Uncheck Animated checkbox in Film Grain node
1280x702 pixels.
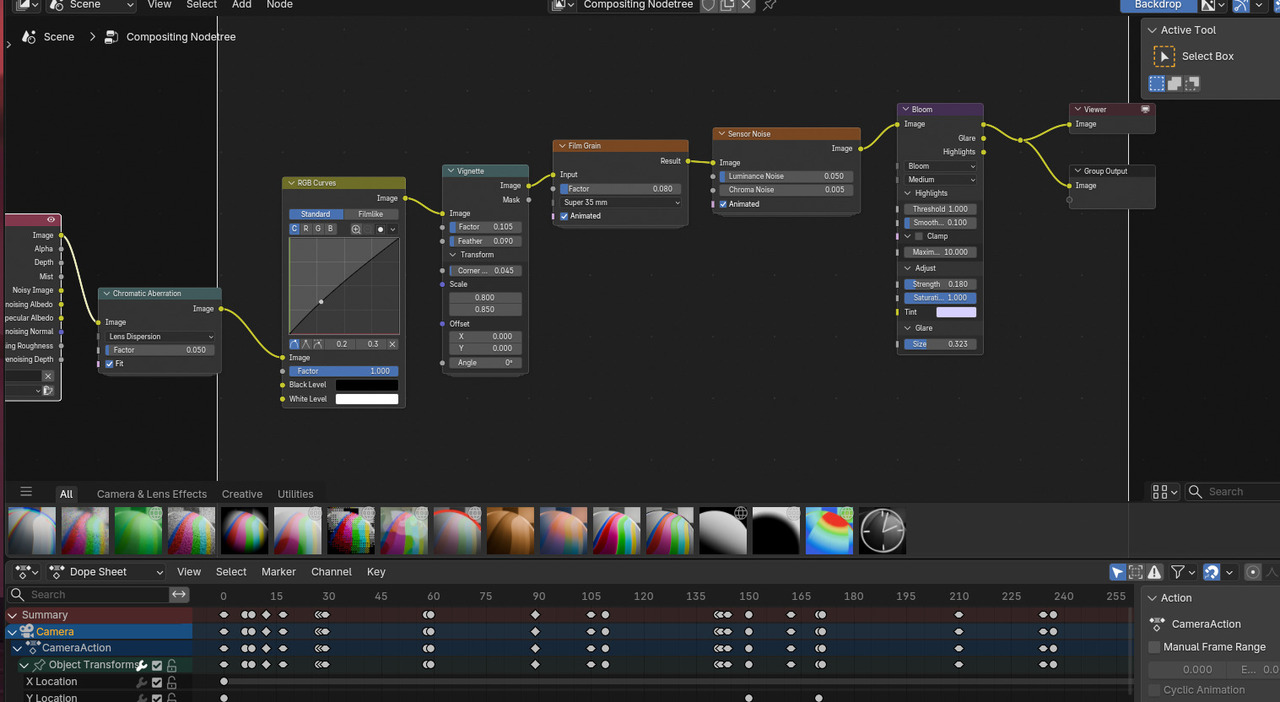click(564, 216)
